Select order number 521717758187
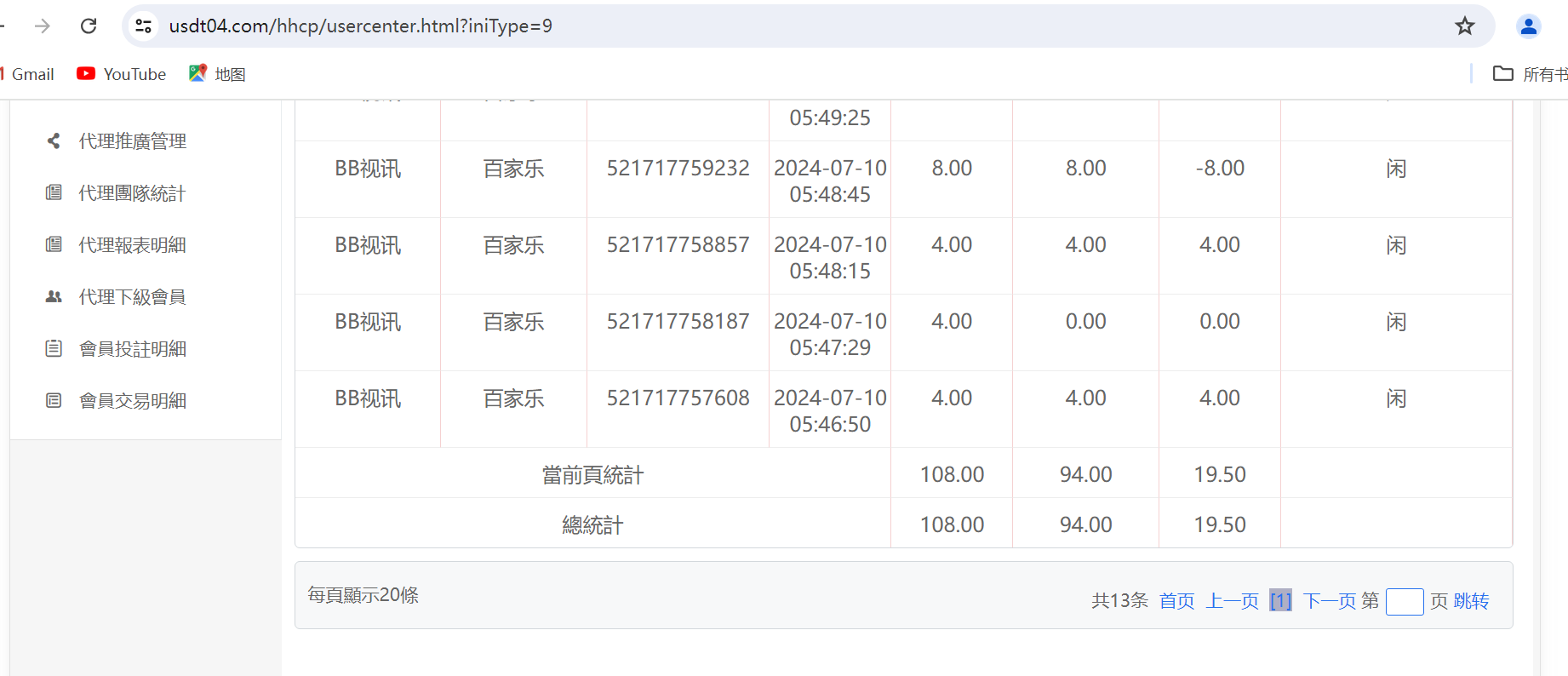The height and width of the screenshot is (676, 1568). click(678, 322)
